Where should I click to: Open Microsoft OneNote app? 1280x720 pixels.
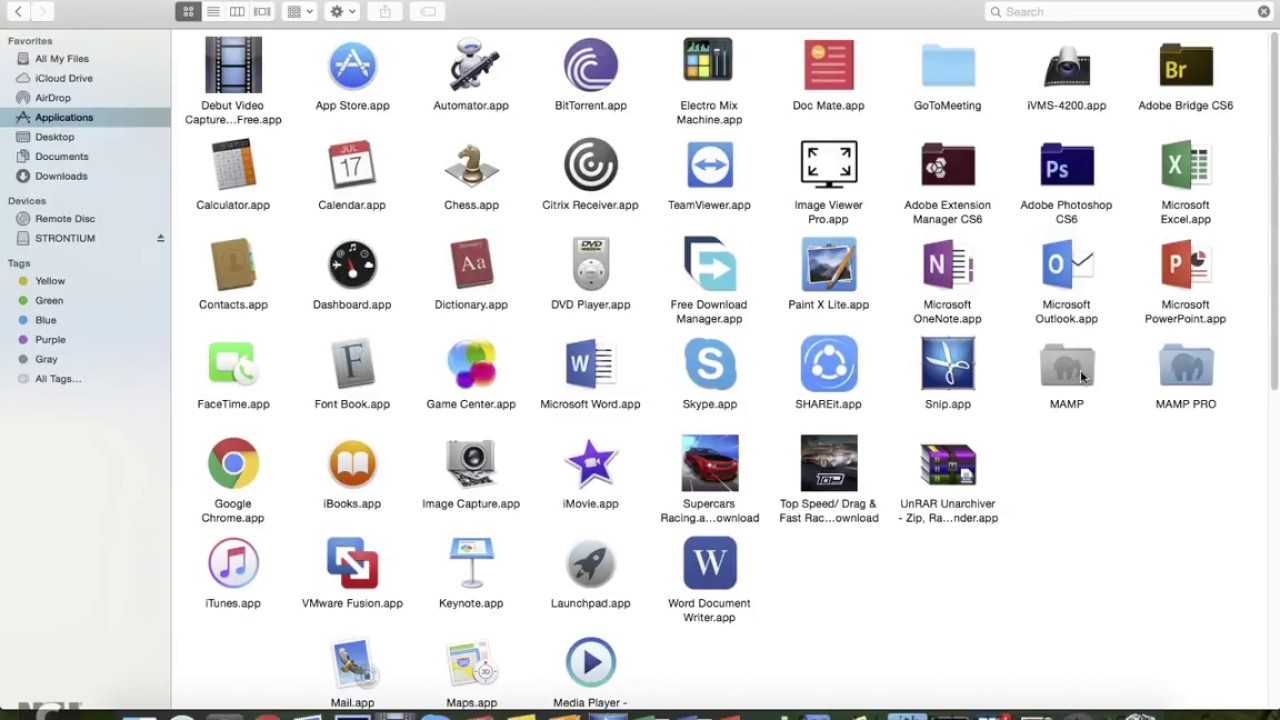[x=947, y=265]
